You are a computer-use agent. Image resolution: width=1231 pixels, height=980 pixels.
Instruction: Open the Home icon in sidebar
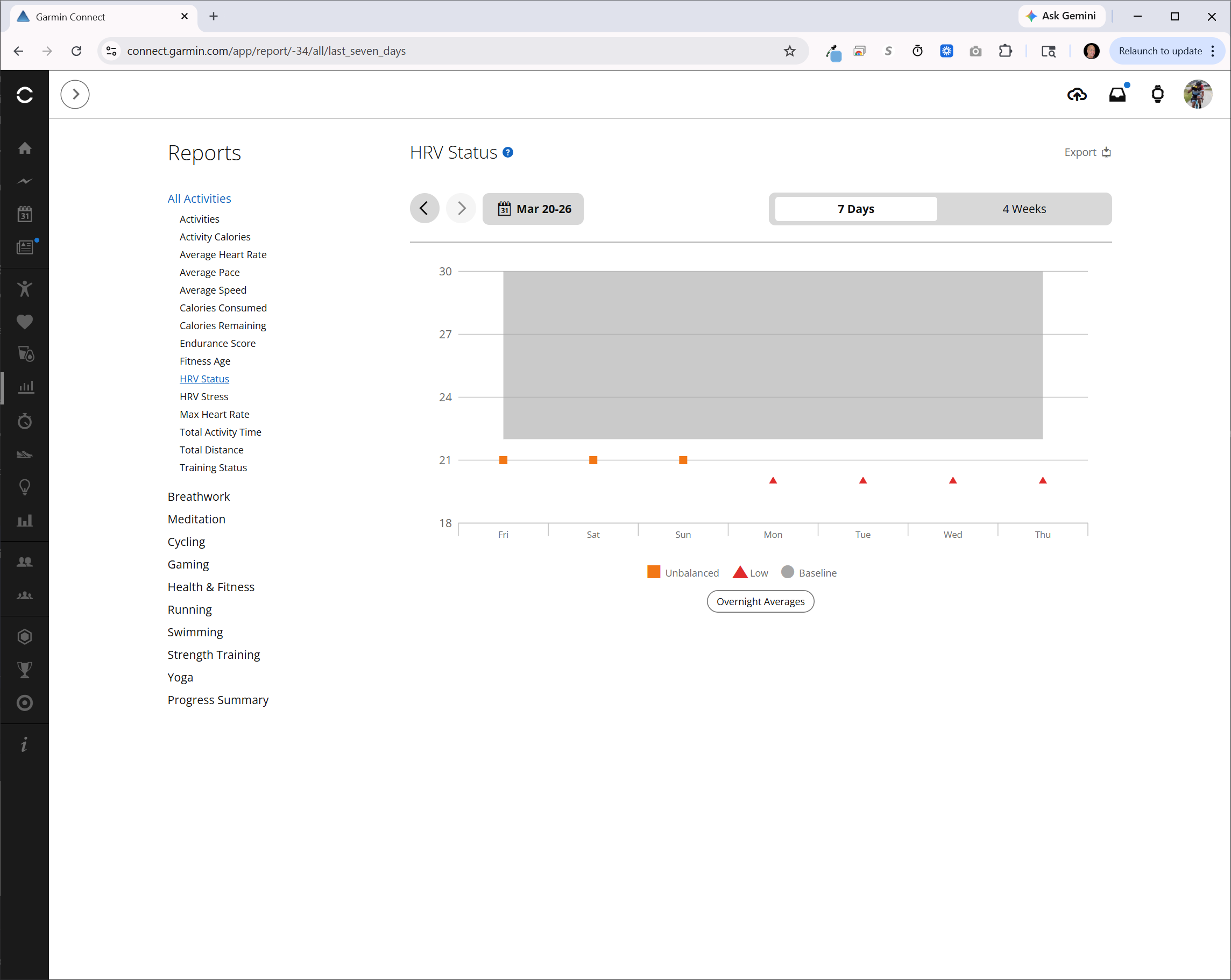tap(25, 148)
